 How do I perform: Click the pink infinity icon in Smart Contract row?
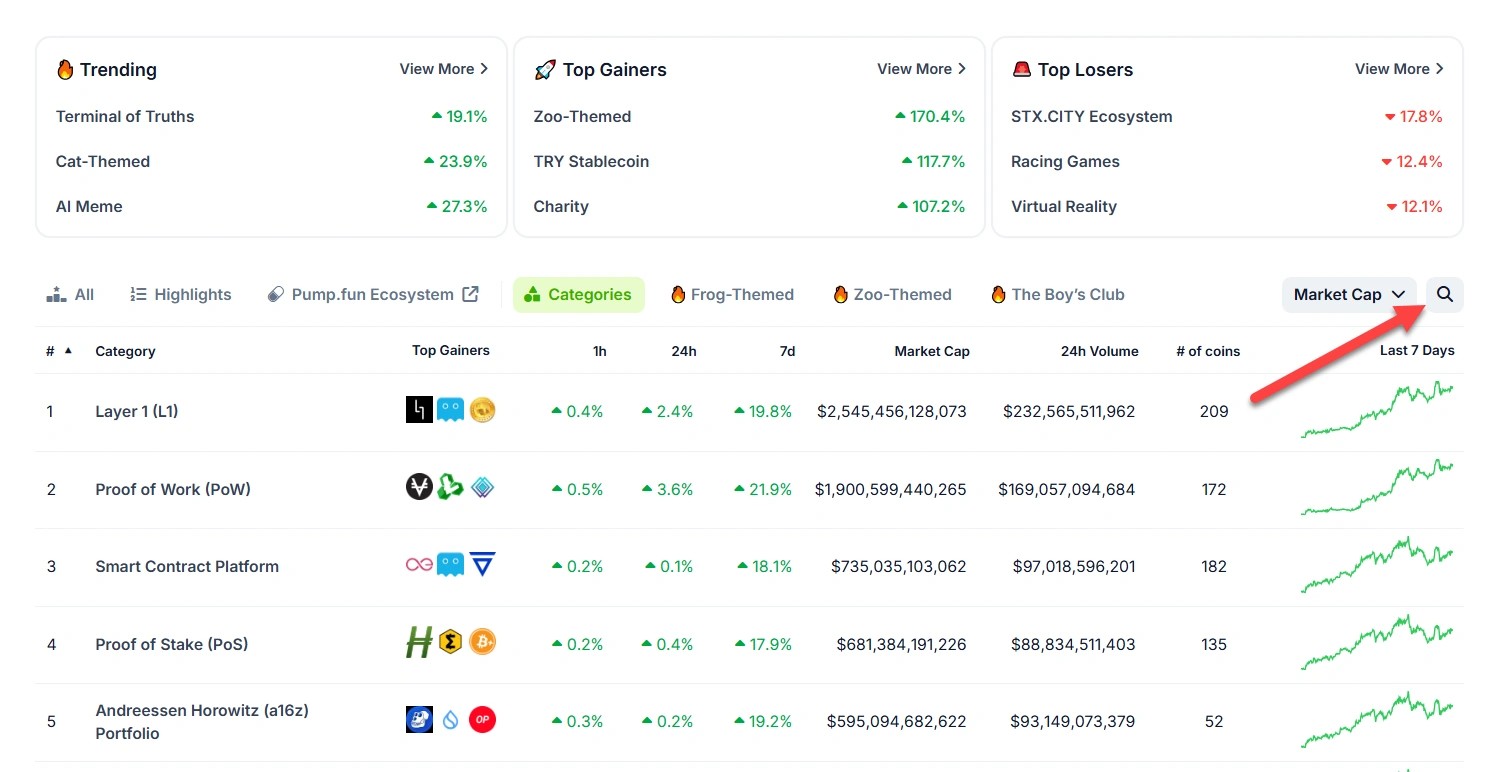419,565
